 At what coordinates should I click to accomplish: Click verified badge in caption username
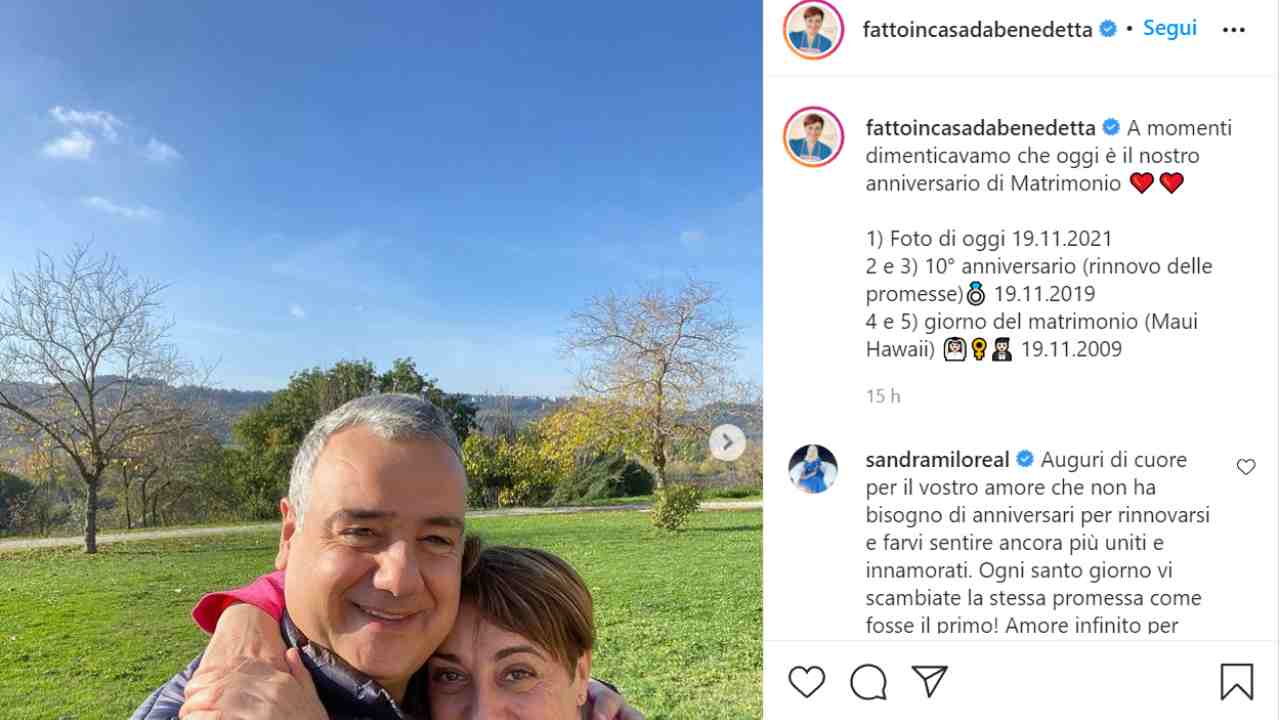point(1111,128)
